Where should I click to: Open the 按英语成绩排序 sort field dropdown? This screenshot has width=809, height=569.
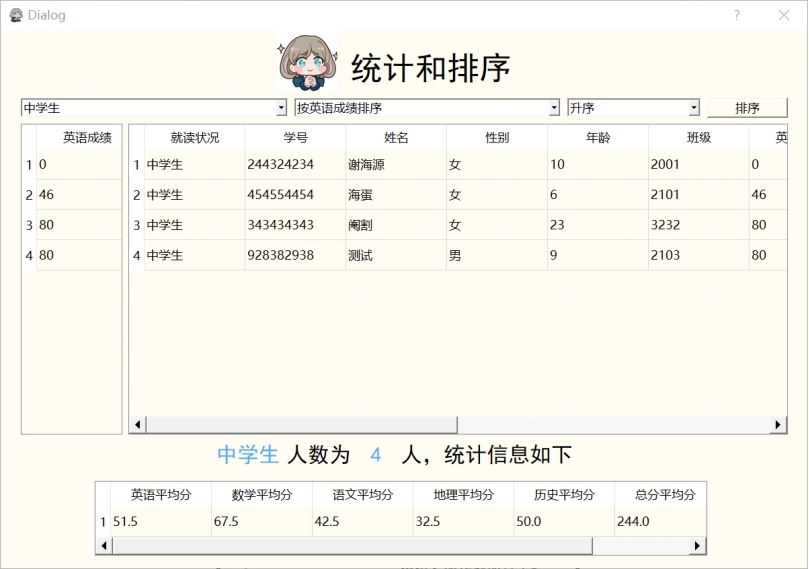click(x=427, y=108)
